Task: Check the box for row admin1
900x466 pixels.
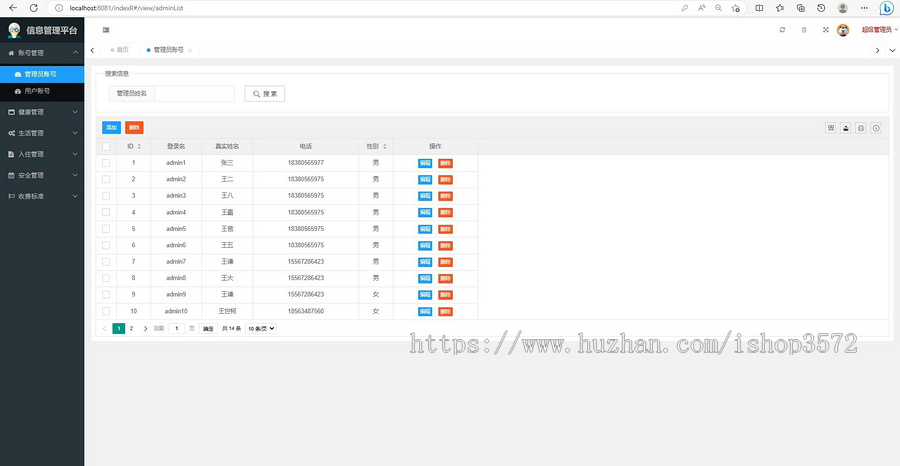Action: pyautogui.click(x=106, y=163)
